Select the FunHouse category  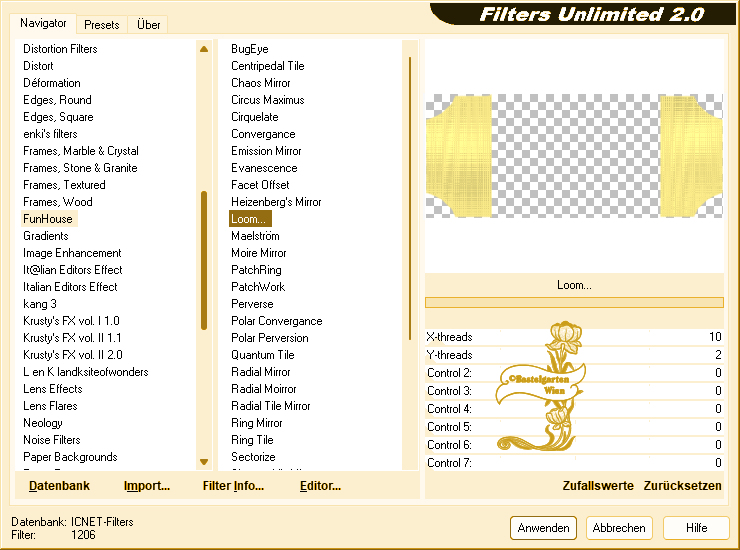click(48, 219)
